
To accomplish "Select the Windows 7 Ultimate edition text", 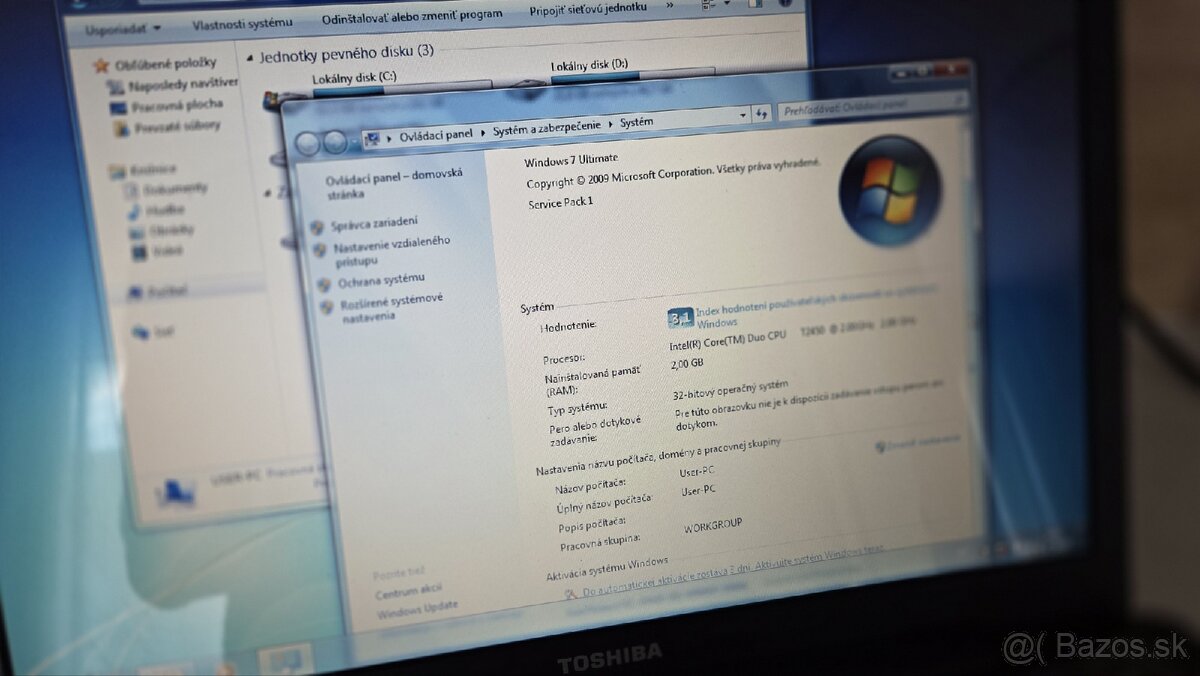I will pyautogui.click(x=571, y=160).
